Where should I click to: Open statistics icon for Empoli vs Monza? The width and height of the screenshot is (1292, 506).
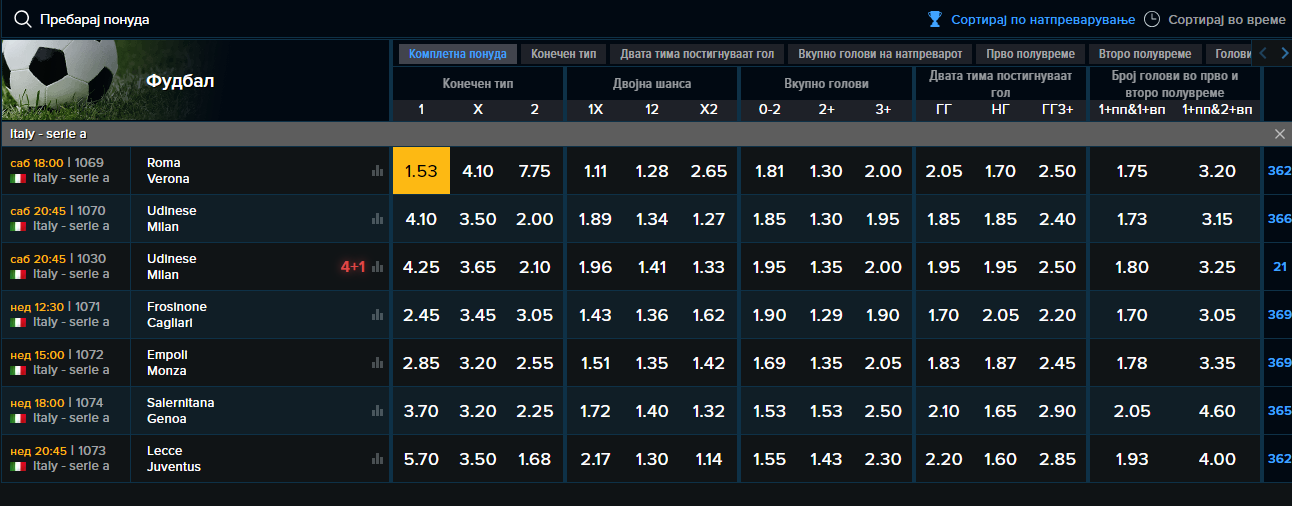point(377,363)
